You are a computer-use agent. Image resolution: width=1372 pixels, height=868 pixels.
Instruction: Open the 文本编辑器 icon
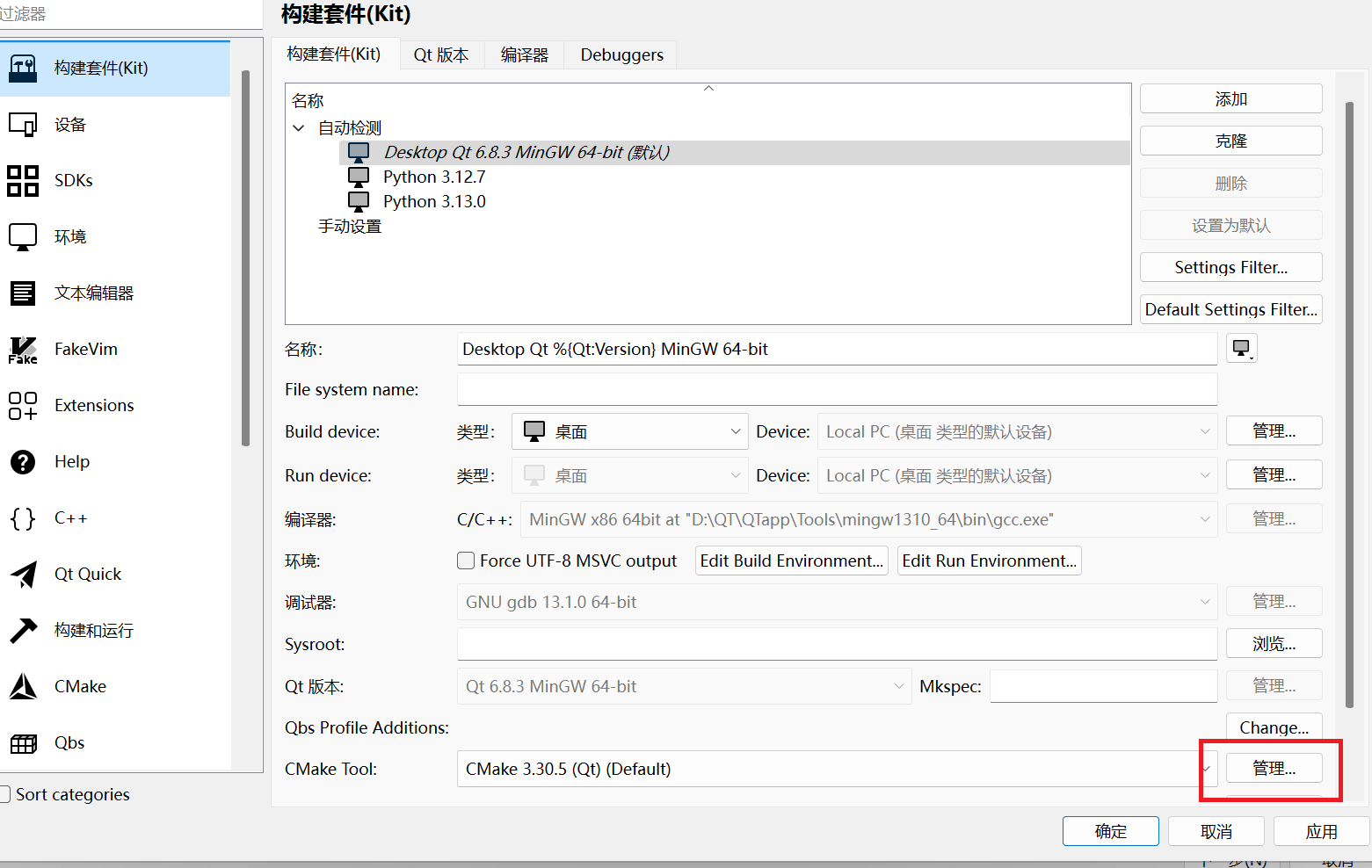23,293
